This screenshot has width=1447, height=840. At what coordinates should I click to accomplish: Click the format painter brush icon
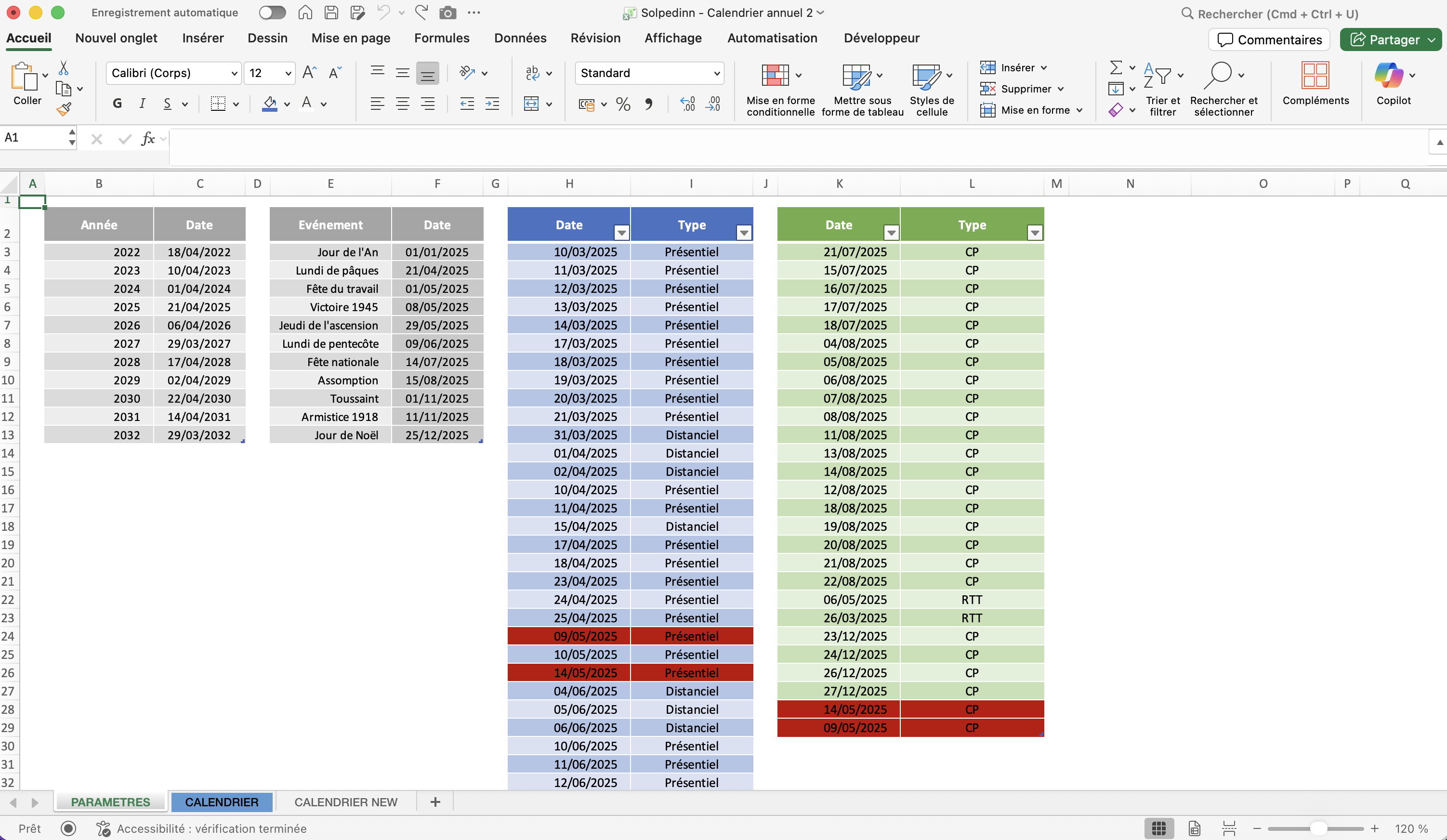point(64,109)
